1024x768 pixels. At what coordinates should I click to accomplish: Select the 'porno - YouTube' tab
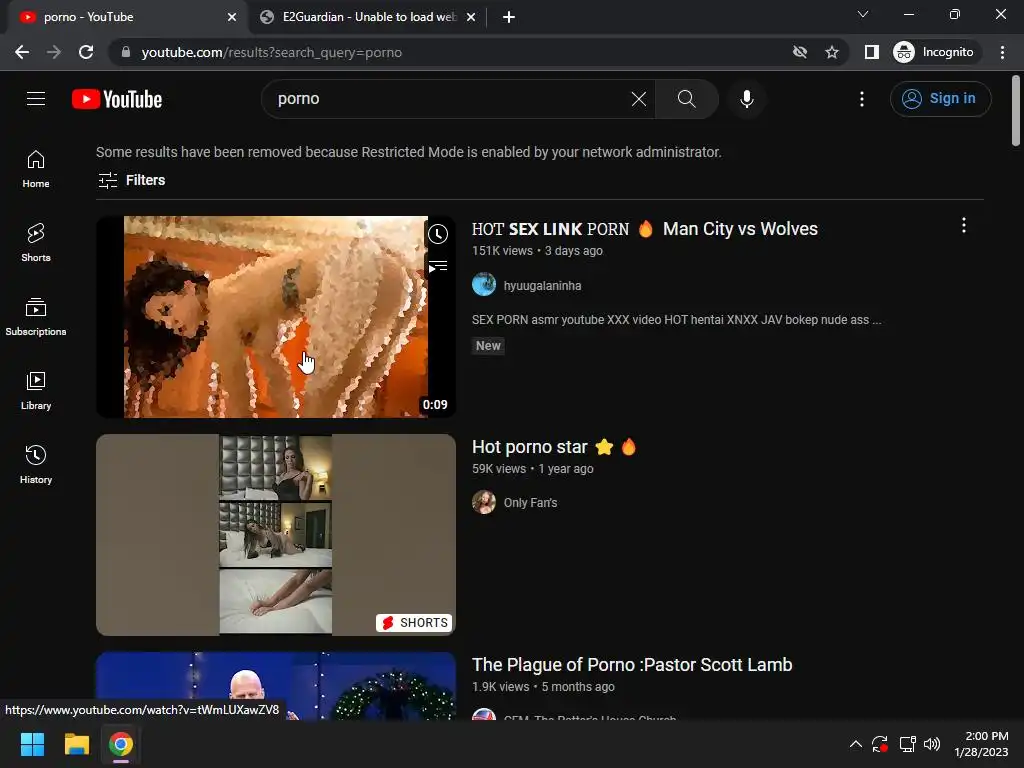(x=124, y=17)
